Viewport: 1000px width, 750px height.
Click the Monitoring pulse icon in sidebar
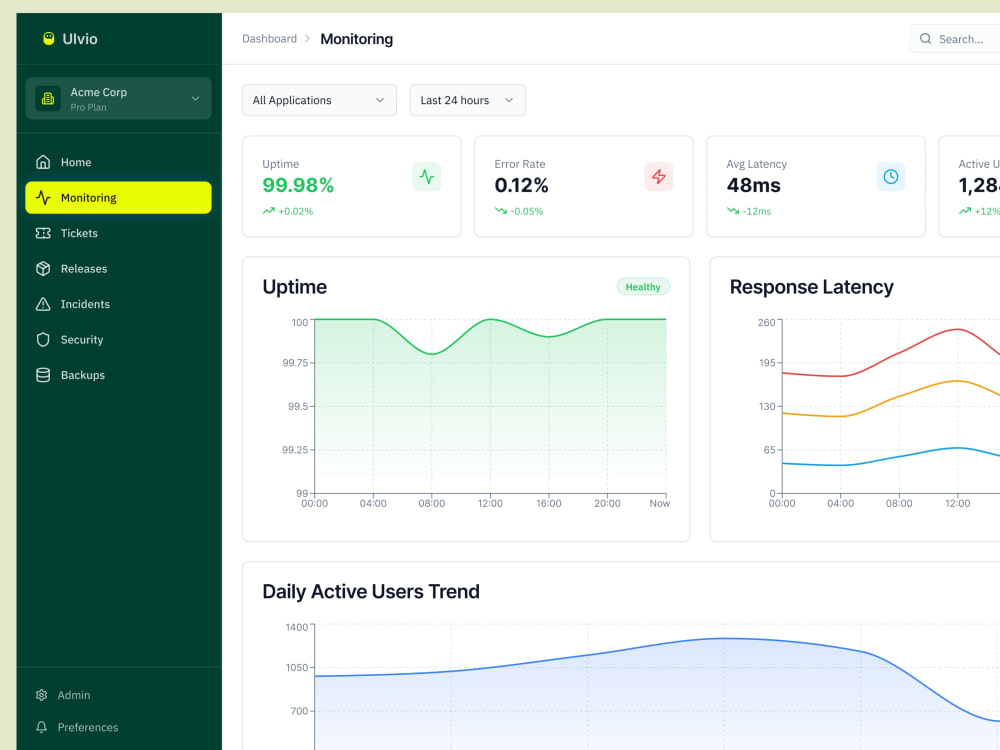(x=43, y=198)
